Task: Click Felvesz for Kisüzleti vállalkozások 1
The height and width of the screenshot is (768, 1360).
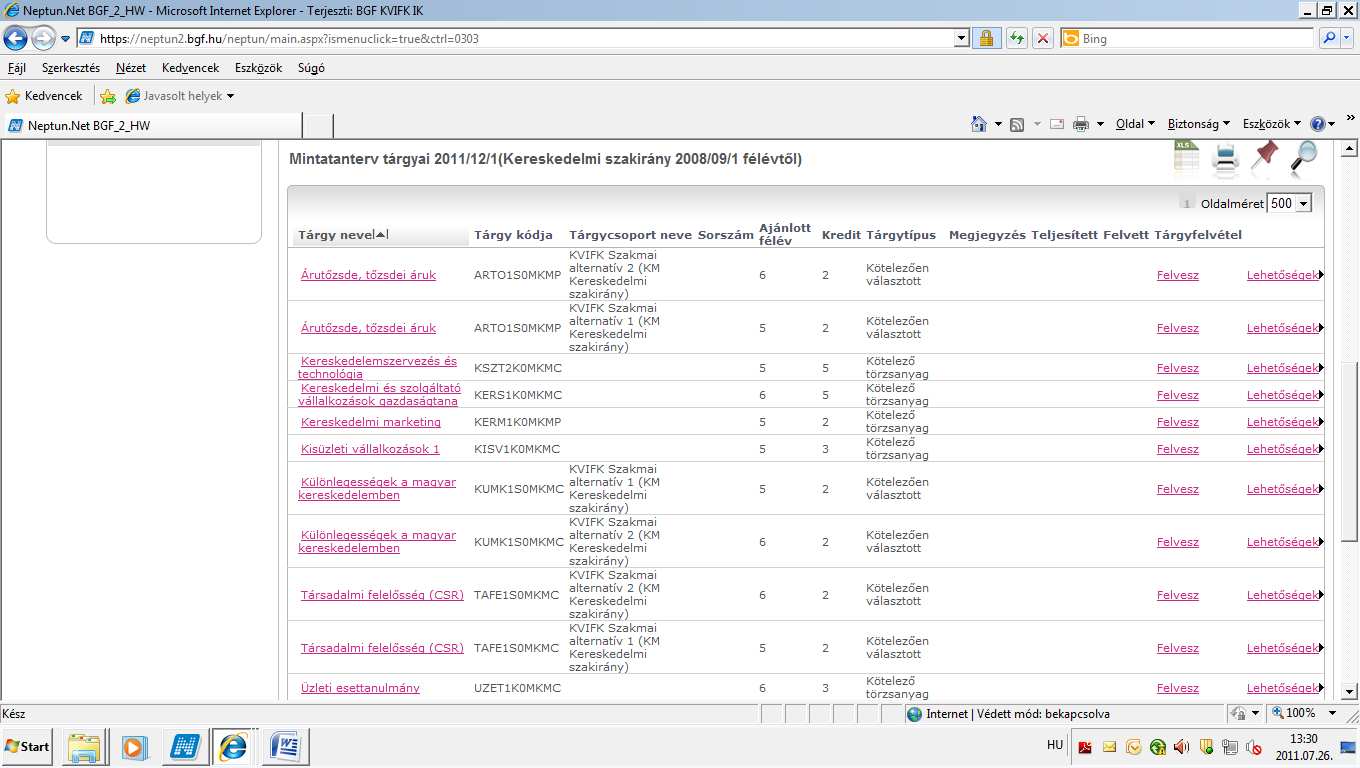Action: 1178,449
